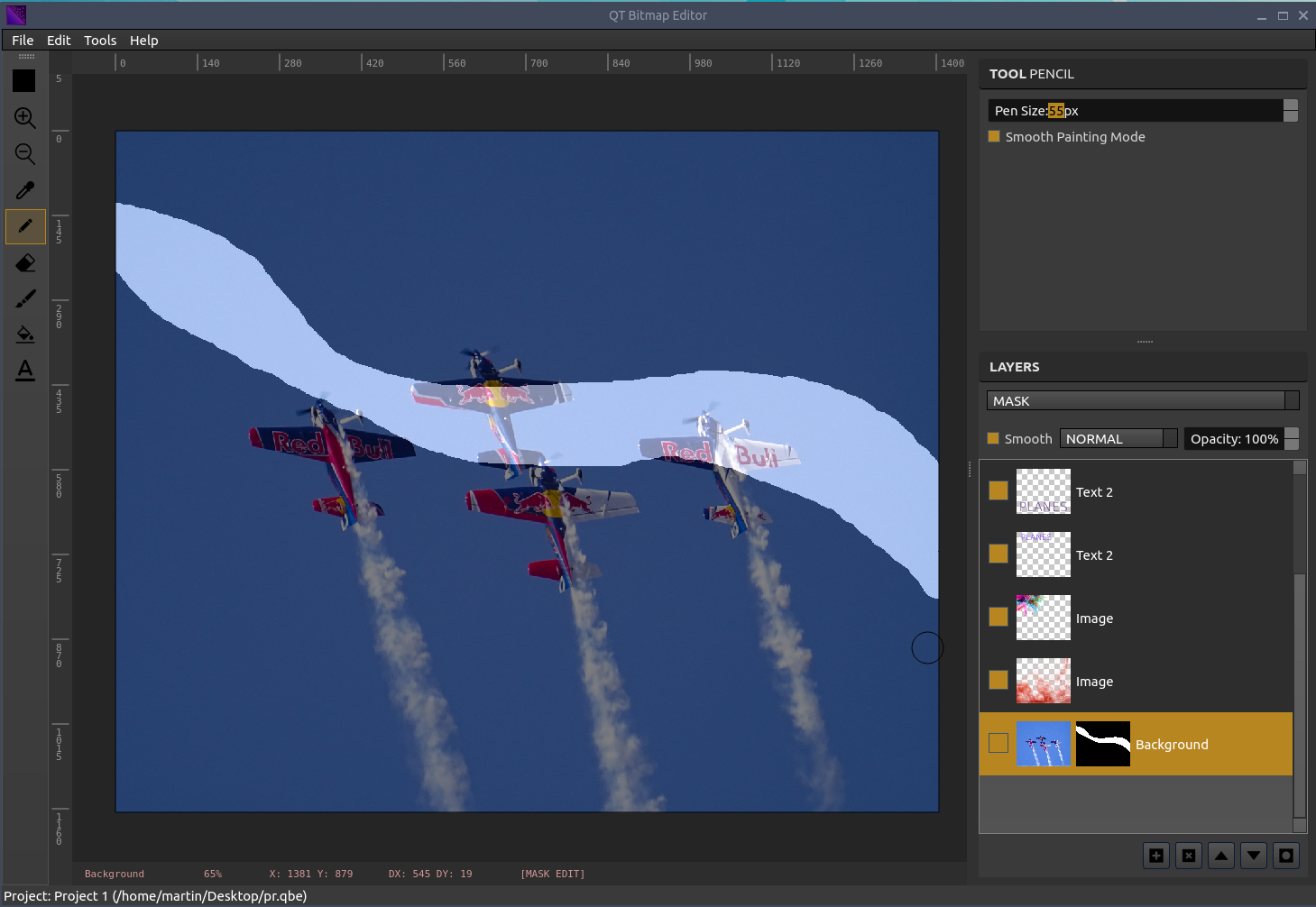Screen dimensions: 1316x907
Task: Toggle visibility of Background layer
Action: [999, 743]
